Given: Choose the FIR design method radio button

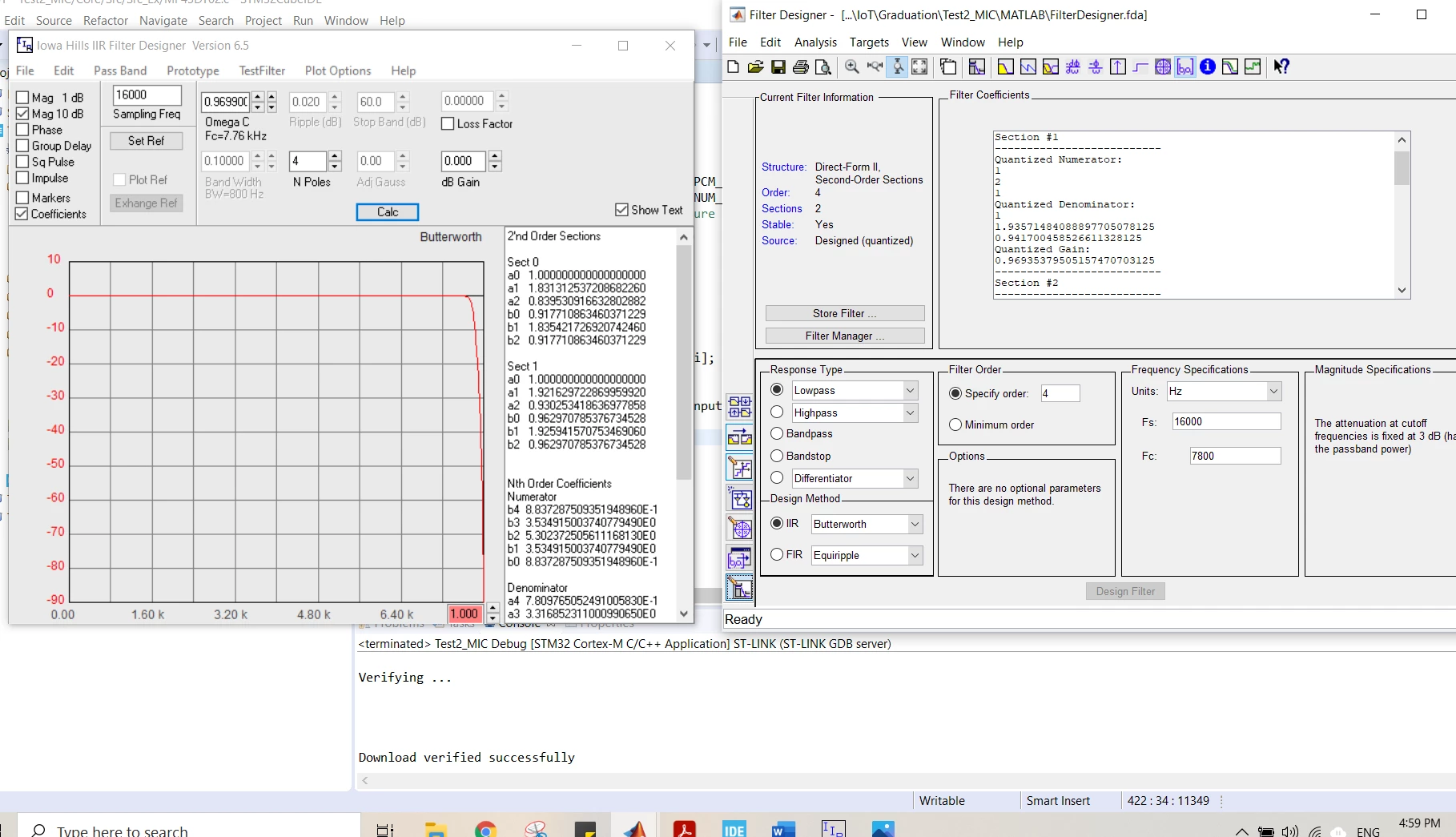Looking at the screenshot, I should point(777,554).
